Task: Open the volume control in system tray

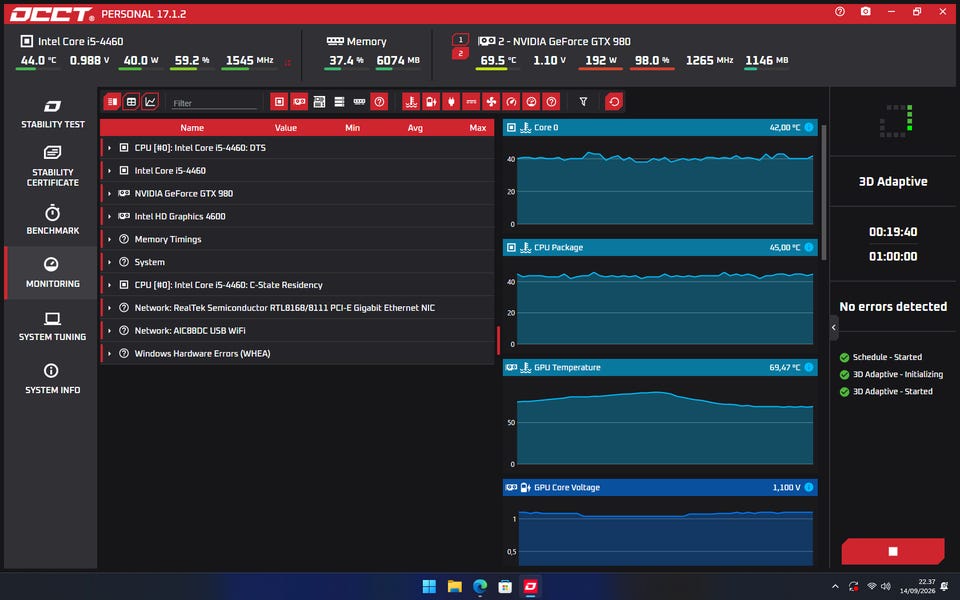Action: [886, 587]
